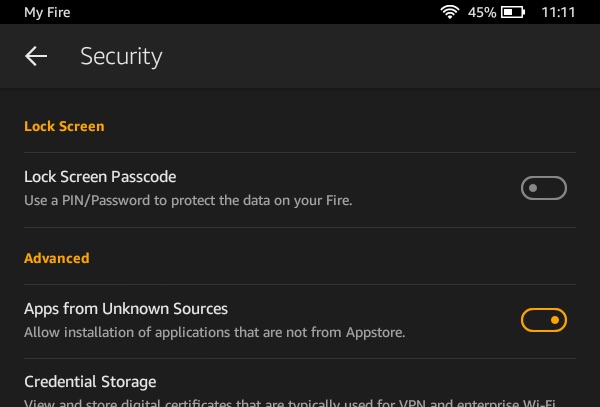Tap the Credential Storage heading text
The image size is (600, 407).
pyautogui.click(x=90, y=382)
